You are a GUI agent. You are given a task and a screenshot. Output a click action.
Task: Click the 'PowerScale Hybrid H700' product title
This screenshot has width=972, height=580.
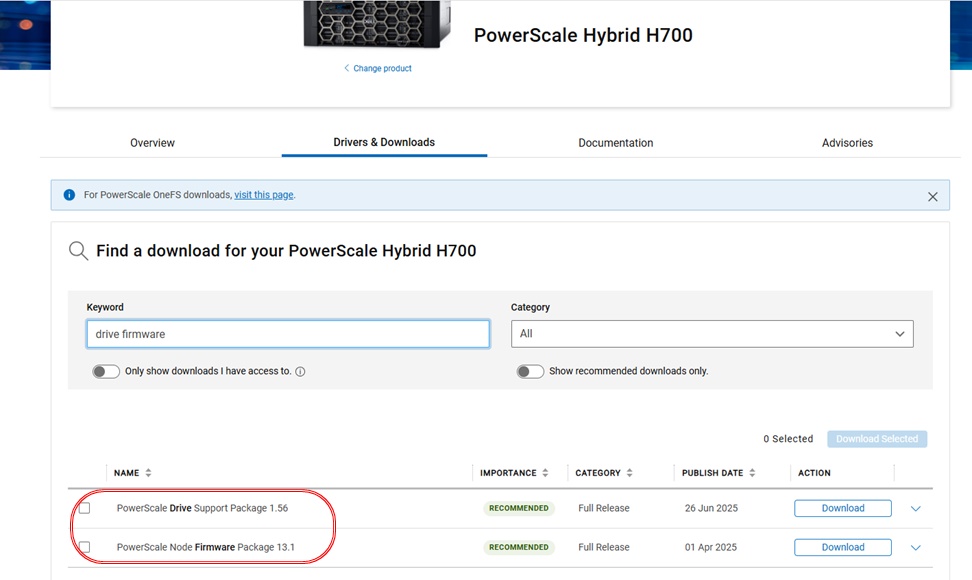(x=583, y=35)
